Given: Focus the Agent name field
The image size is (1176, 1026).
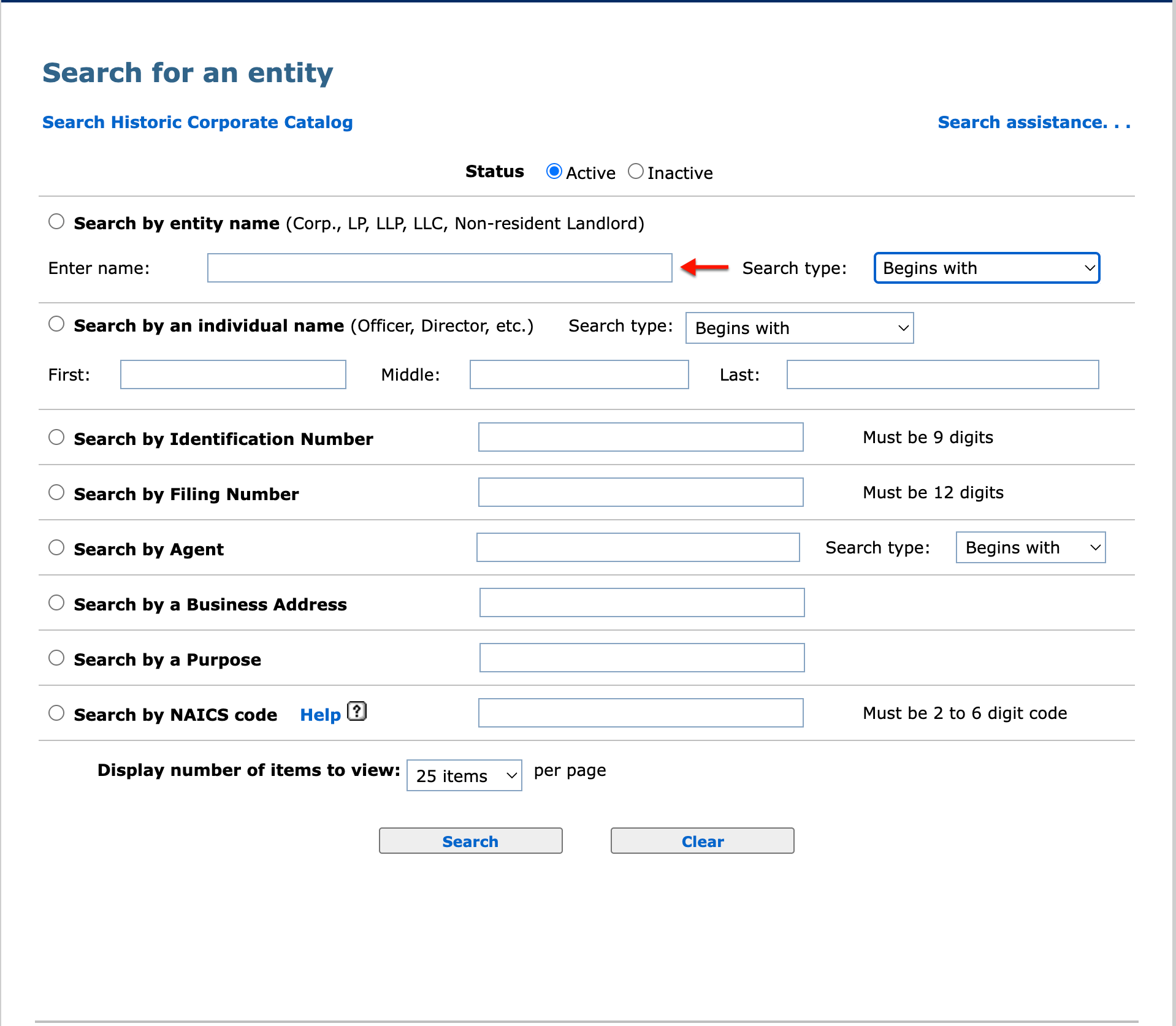Looking at the screenshot, I should (x=638, y=547).
